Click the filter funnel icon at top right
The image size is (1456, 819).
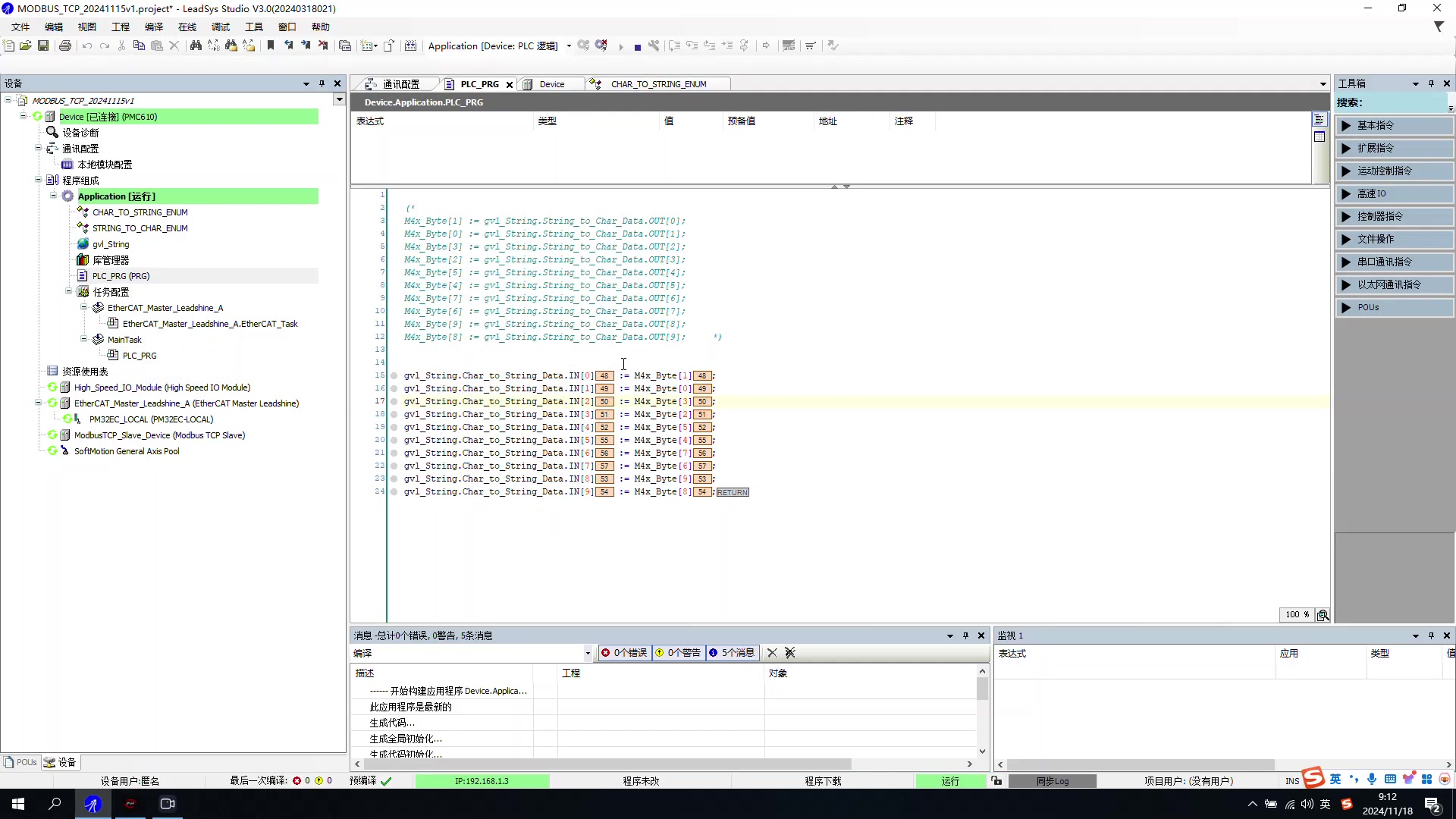[x=1439, y=27]
